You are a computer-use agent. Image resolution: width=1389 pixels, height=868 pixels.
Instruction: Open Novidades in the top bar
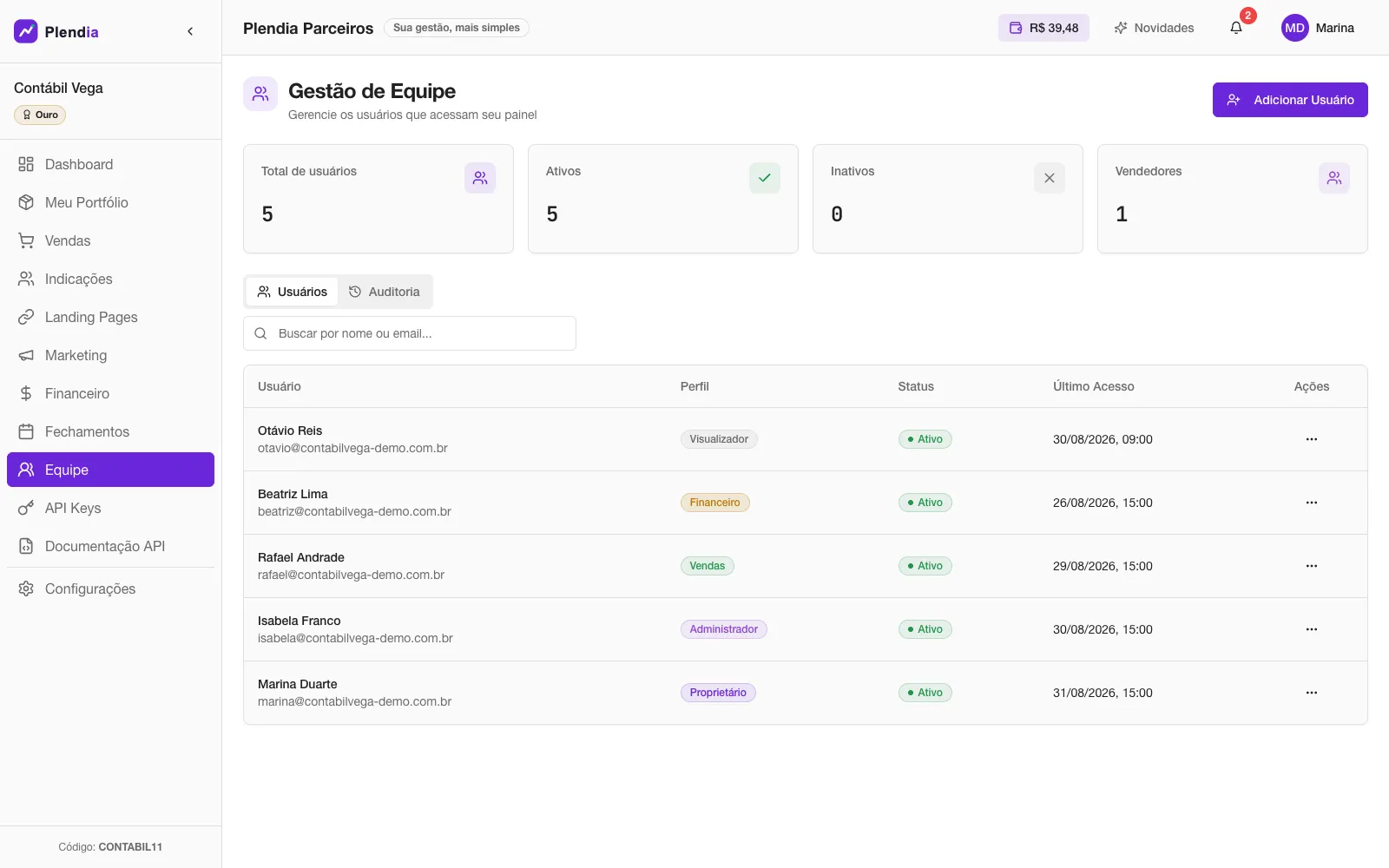pos(1154,28)
